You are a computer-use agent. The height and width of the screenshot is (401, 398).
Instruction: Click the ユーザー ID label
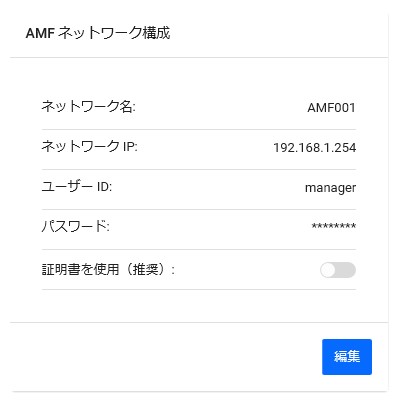77,187
